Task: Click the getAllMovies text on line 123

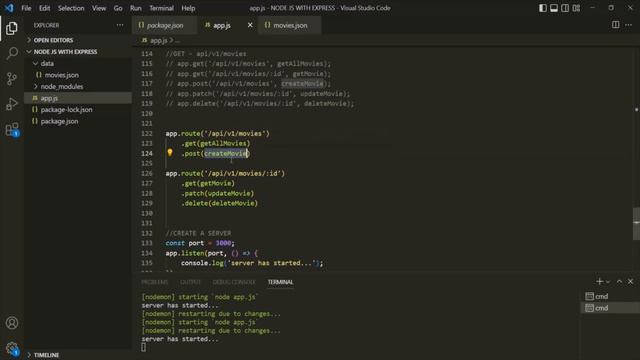Action: [x=223, y=144]
